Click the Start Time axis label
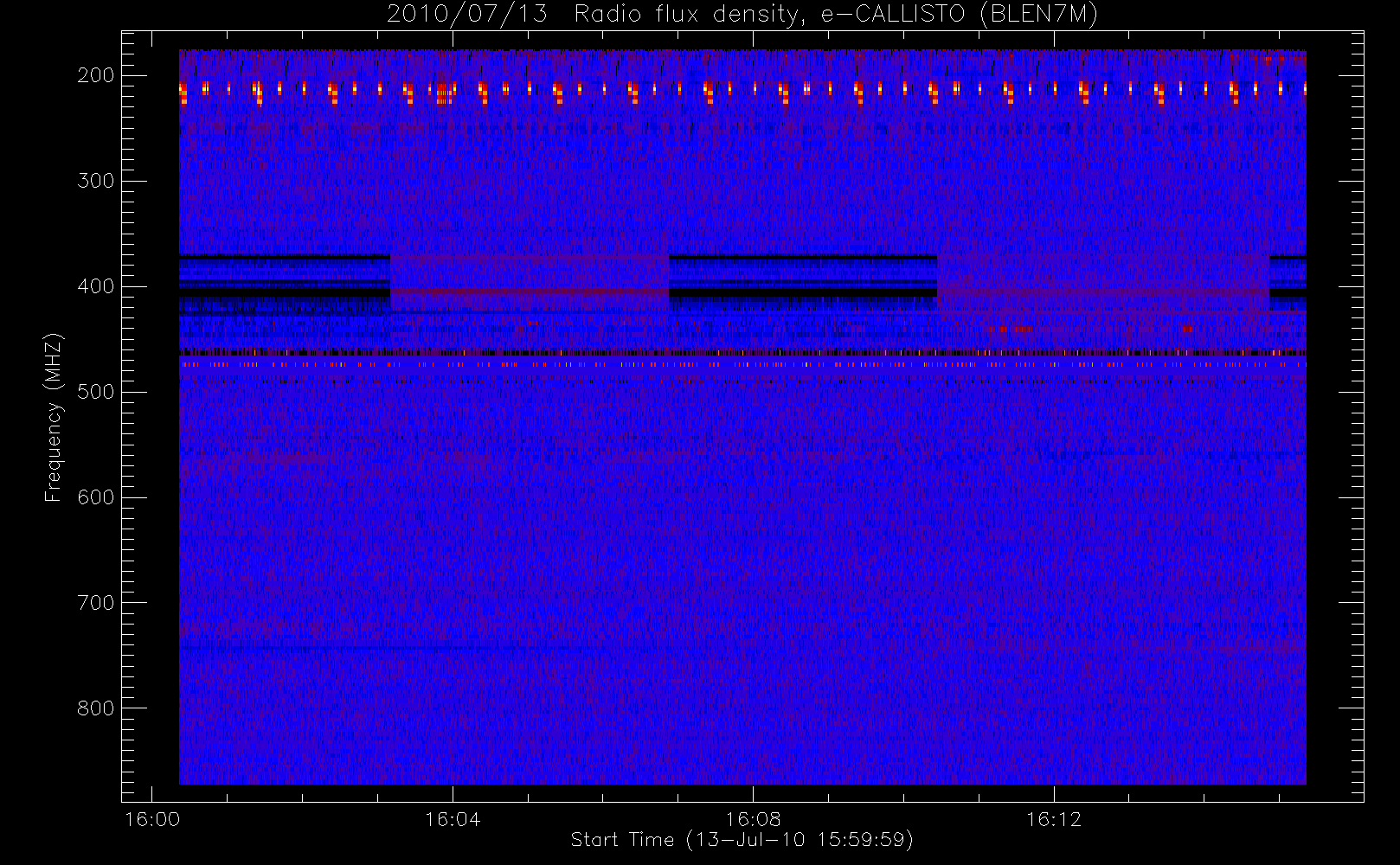Screen dimensions: 1400x865 coord(742,840)
